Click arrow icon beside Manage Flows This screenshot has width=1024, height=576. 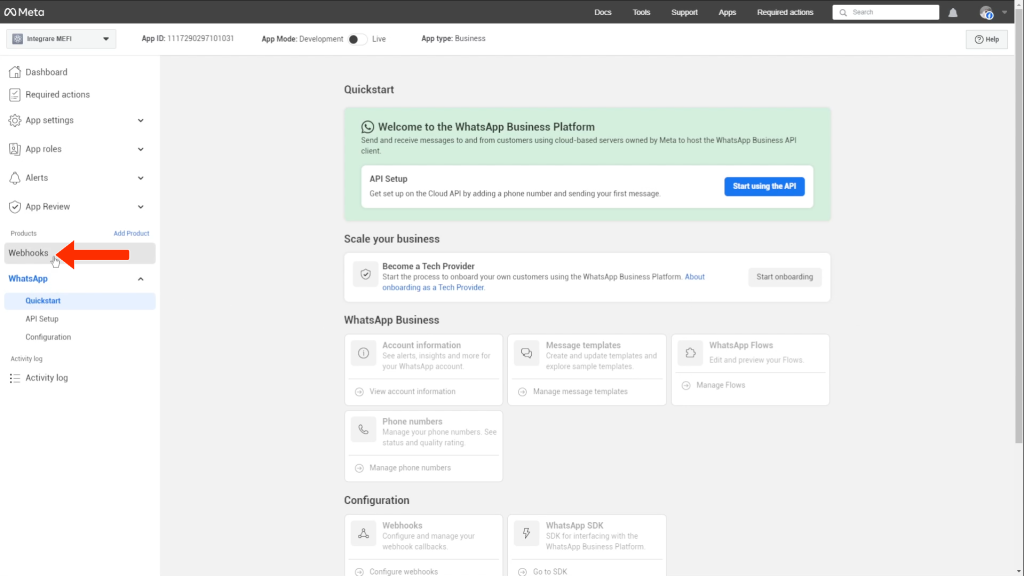tap(686, 385)
